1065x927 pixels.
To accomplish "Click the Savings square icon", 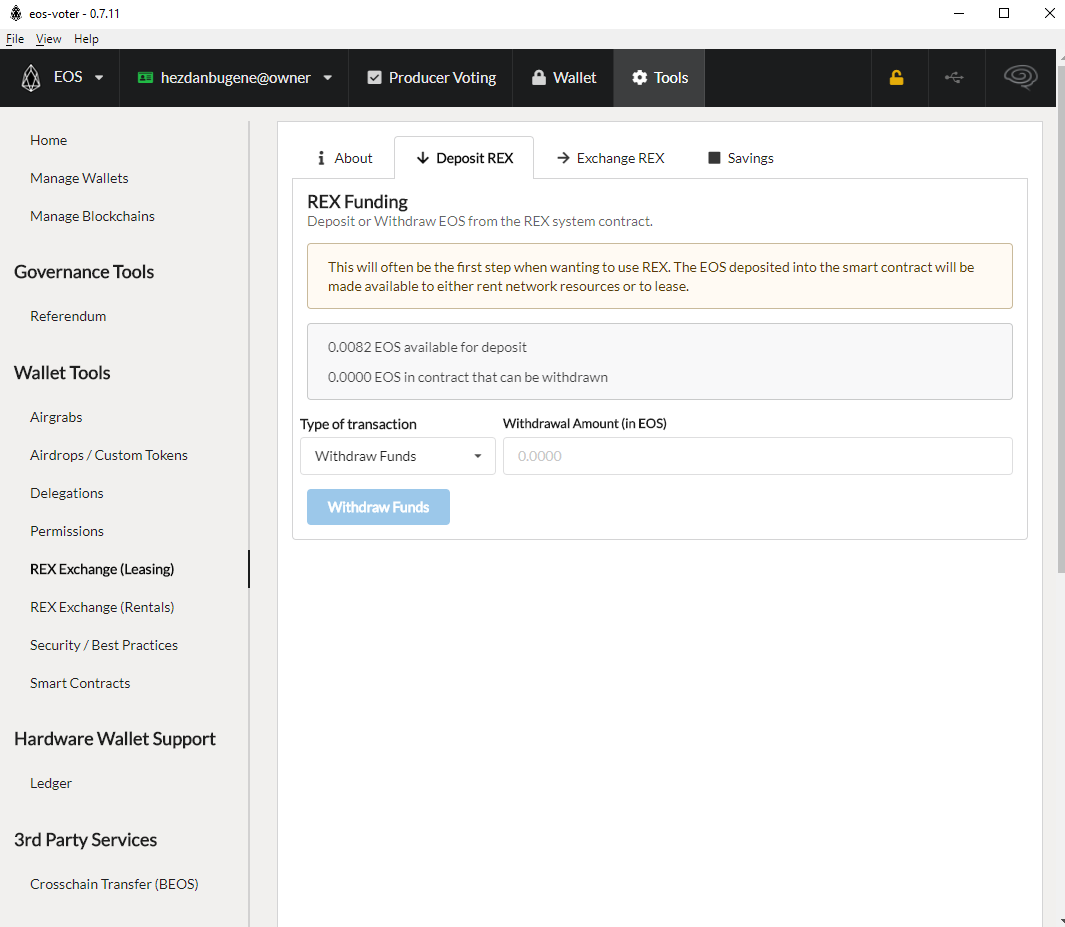I will coord(714,158).
